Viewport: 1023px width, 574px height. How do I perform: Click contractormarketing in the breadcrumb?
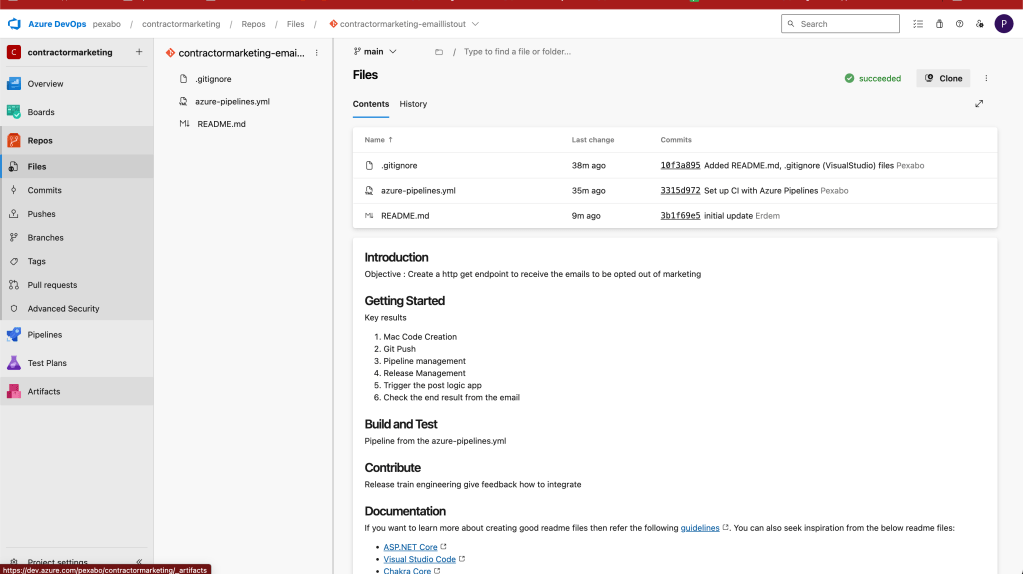[x=181, y=24]
